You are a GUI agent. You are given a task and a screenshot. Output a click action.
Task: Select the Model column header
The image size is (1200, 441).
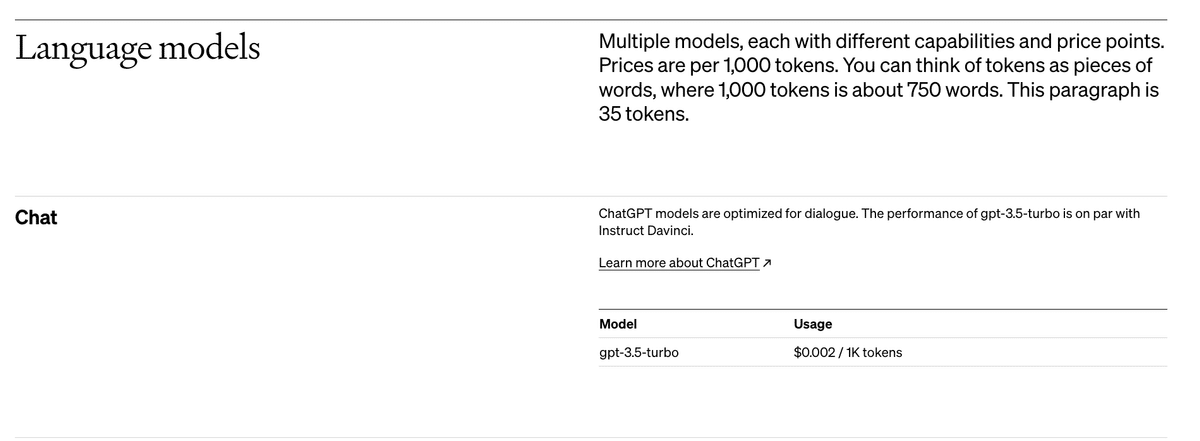coord(618,324)
